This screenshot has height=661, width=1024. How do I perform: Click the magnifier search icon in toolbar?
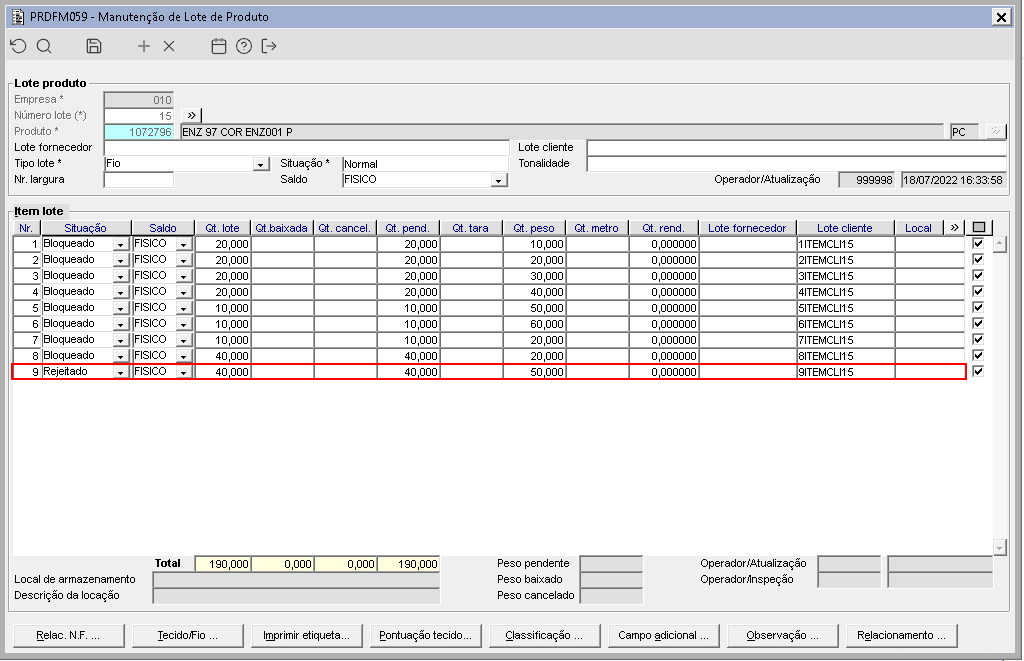tap(44, 46)
